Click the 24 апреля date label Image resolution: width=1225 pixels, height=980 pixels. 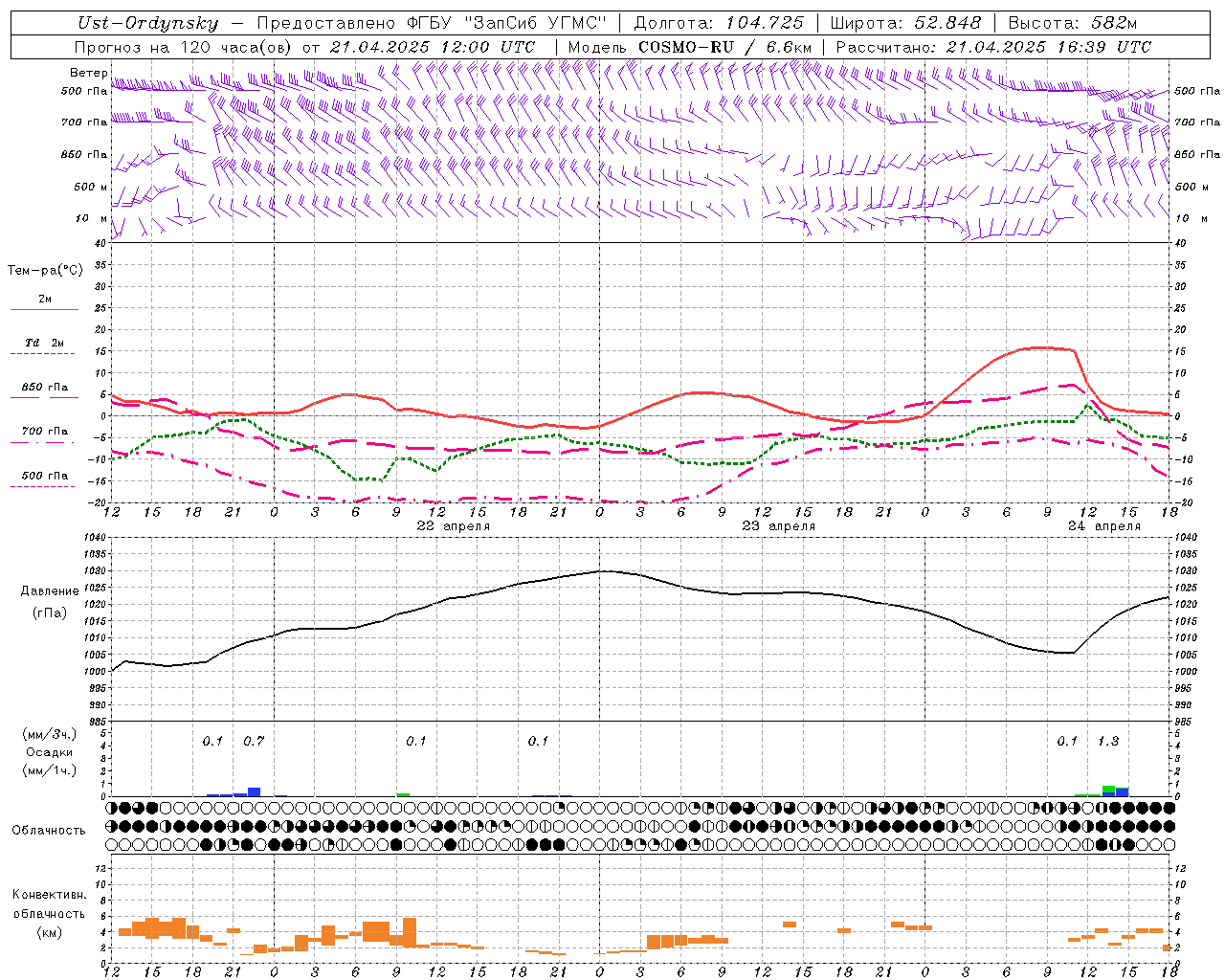point(1103,526)
